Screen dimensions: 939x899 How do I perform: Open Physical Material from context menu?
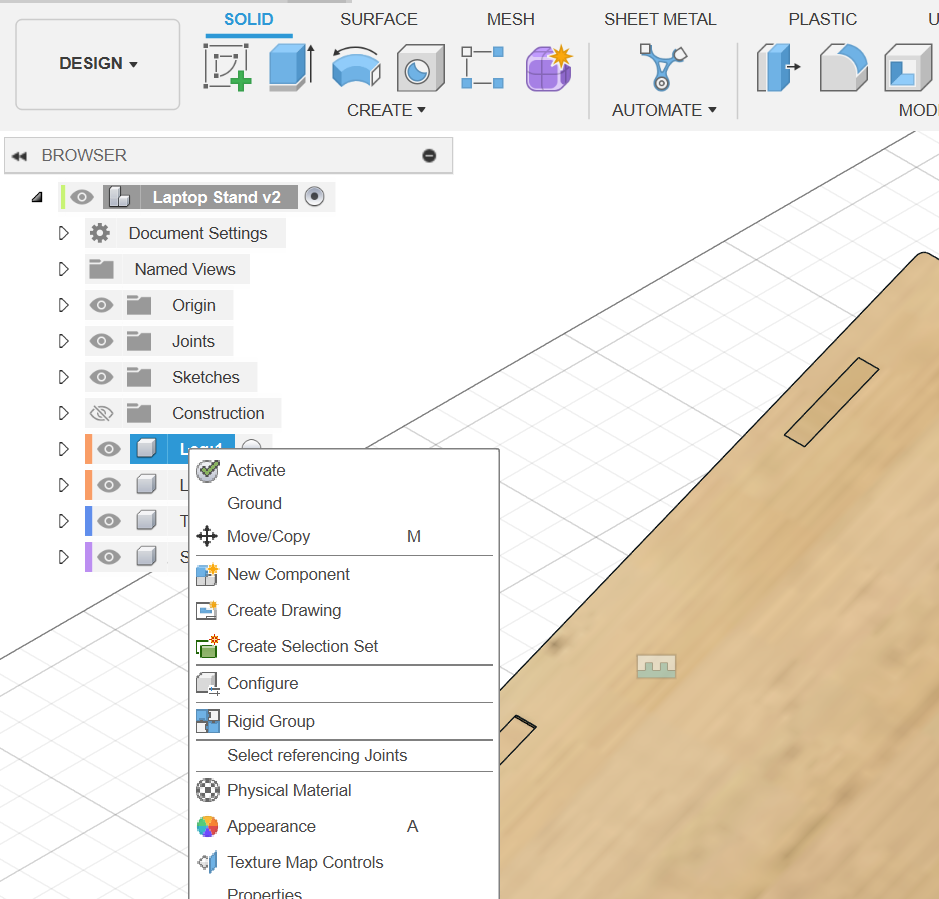tap(344, 791)
